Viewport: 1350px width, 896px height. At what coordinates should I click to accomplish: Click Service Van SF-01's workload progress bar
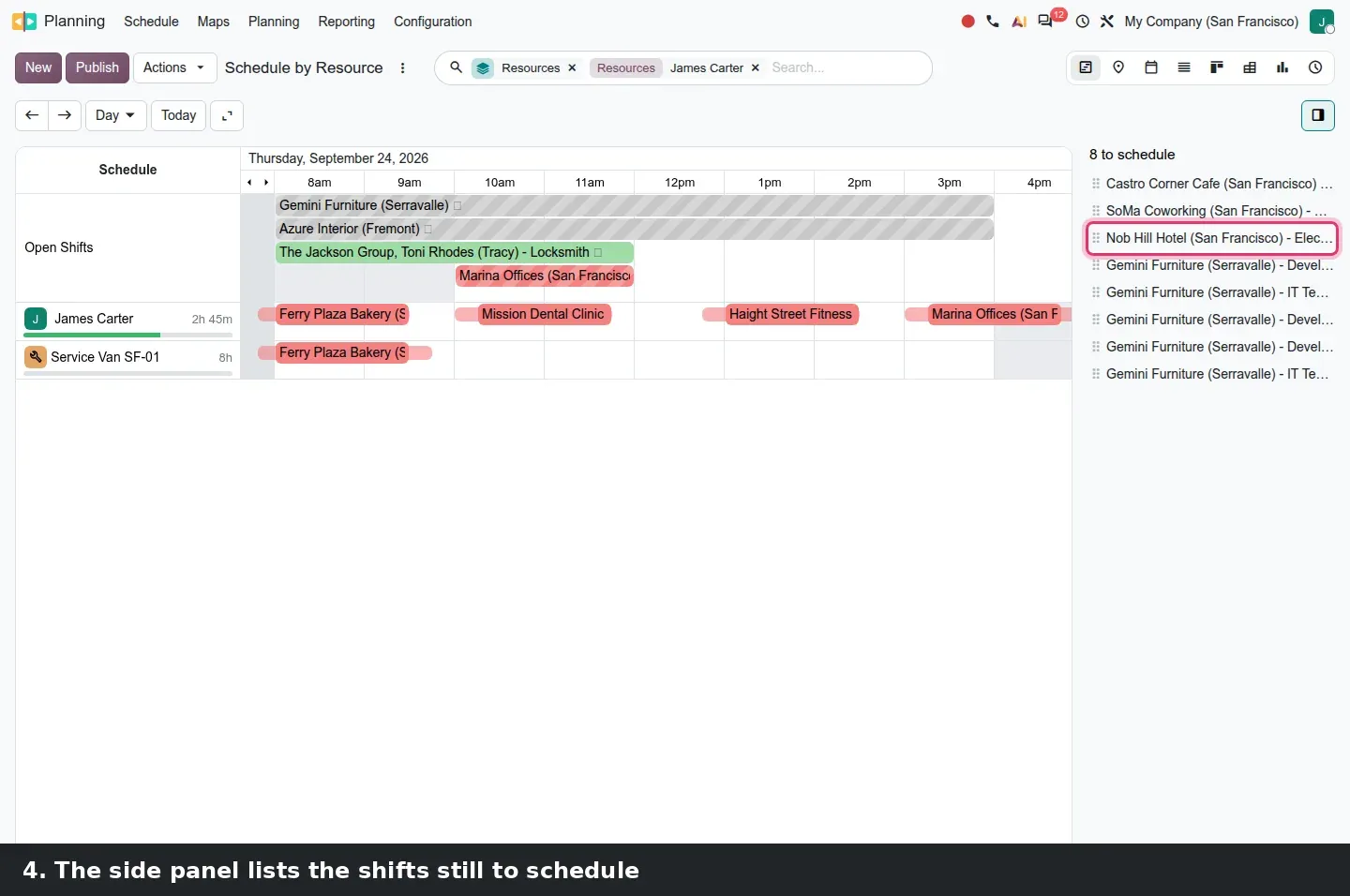coord(127,373)
